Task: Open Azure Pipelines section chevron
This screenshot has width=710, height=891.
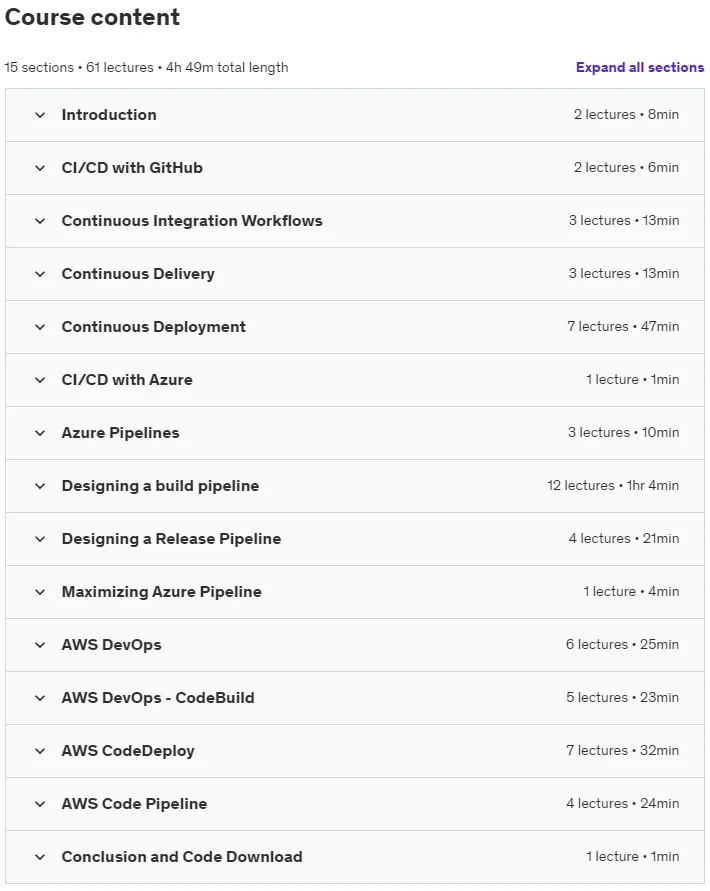Action: 40,433
